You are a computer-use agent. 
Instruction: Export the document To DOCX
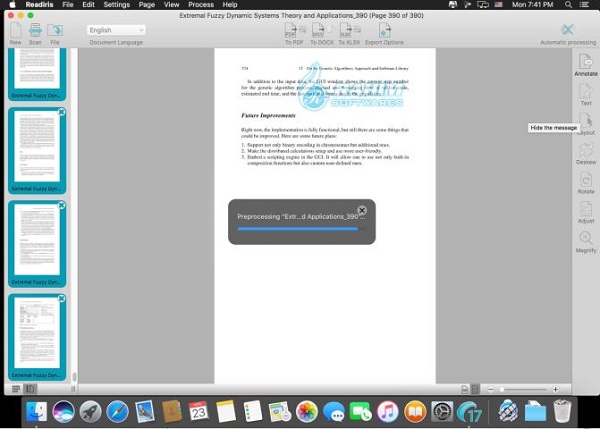click(321, 31)
